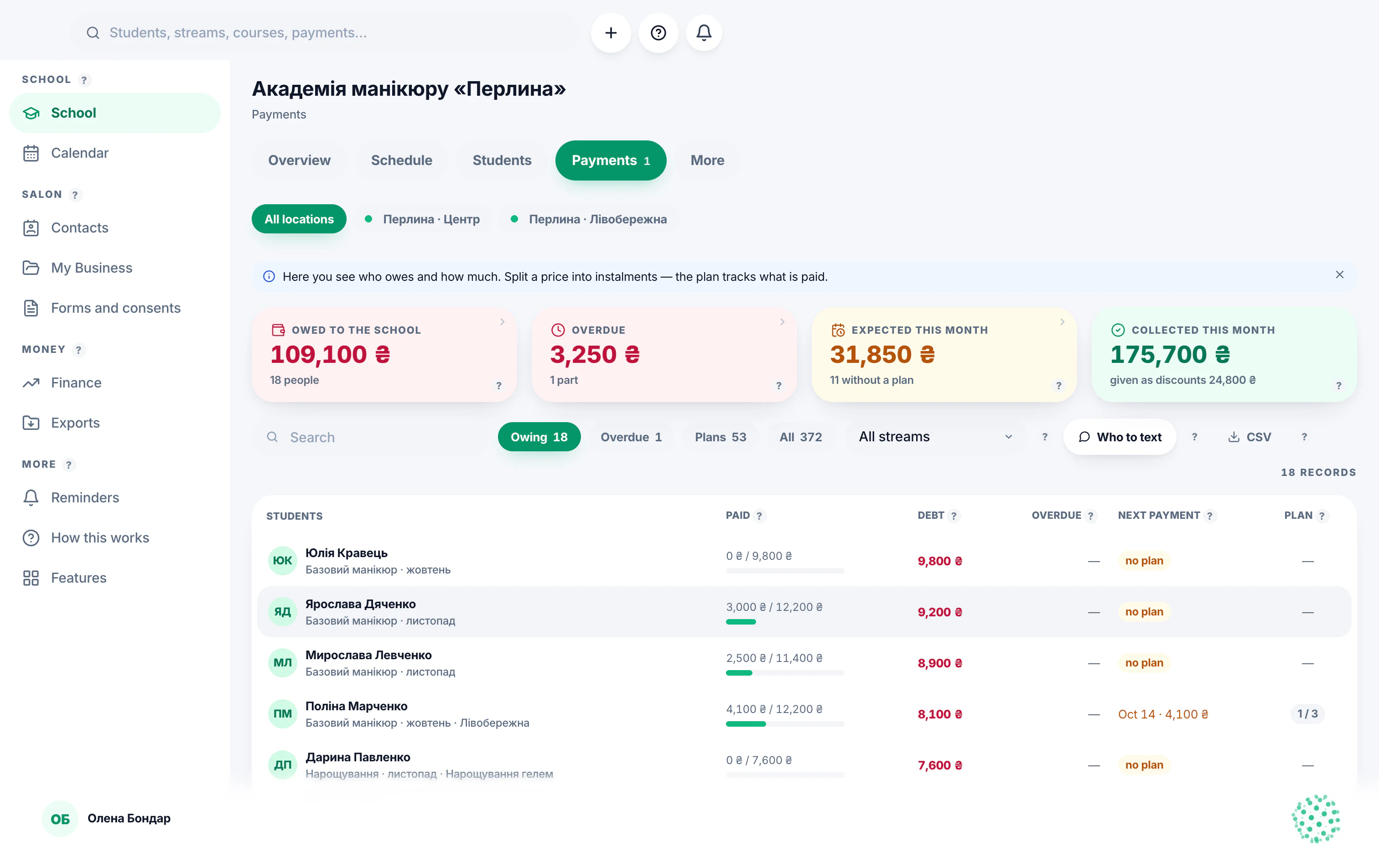Open notifications bell icon
1379x868 pixels.
pyautogui.click(x=704, y=33)
